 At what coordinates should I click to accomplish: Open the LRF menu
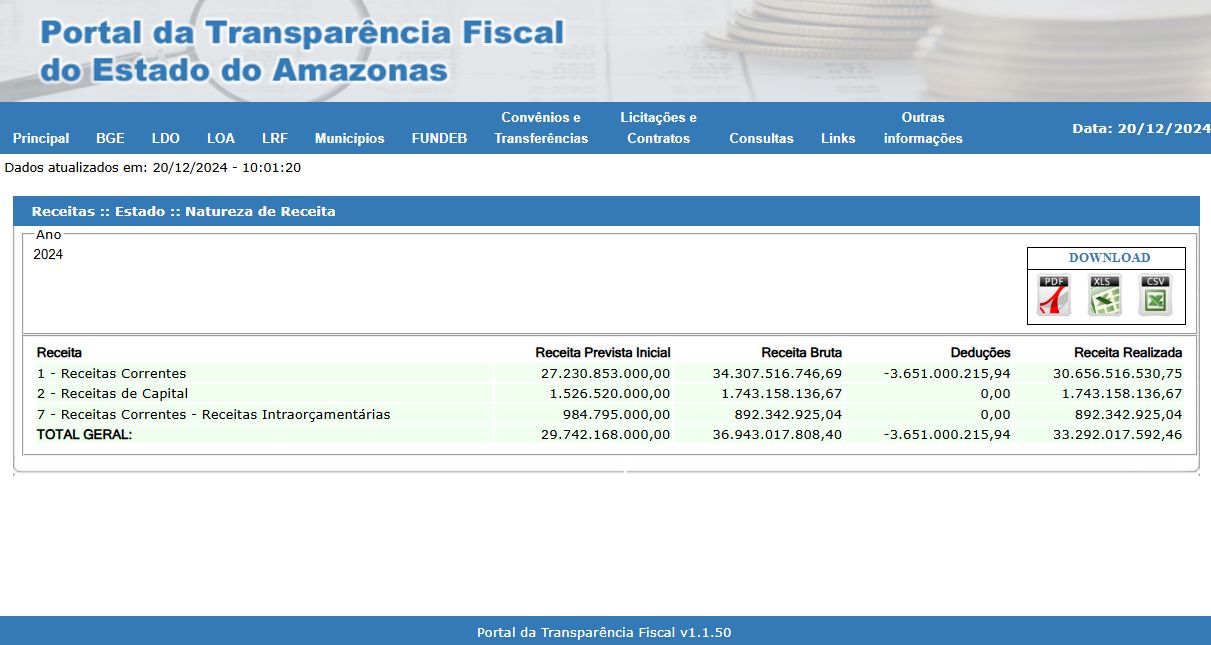pyautogui.click(x=275, y=138)
